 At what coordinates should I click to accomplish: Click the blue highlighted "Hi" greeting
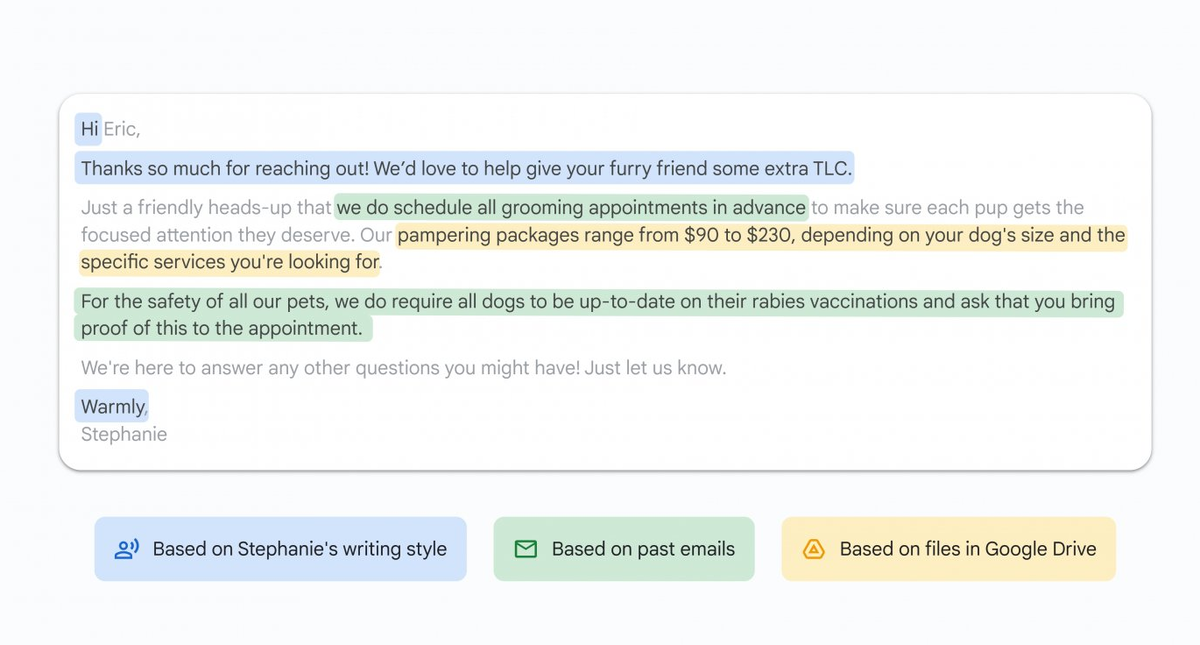pos(89,129)
